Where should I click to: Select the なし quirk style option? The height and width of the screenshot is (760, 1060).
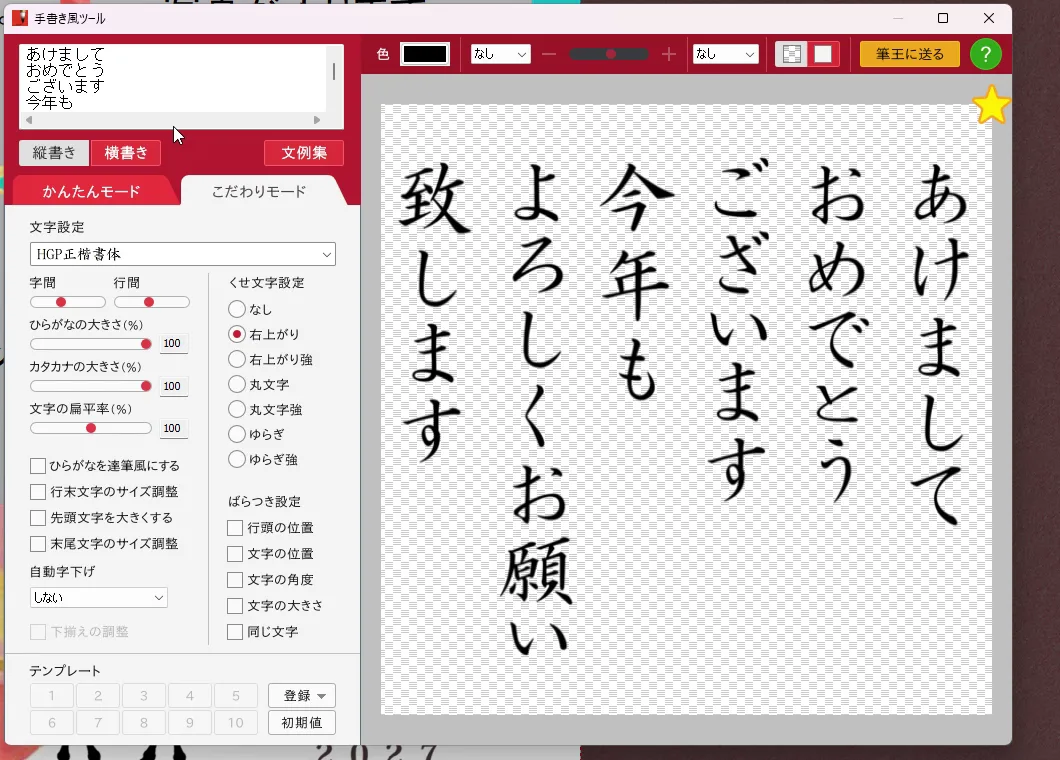pyautogui.click(x=237, y=309)
